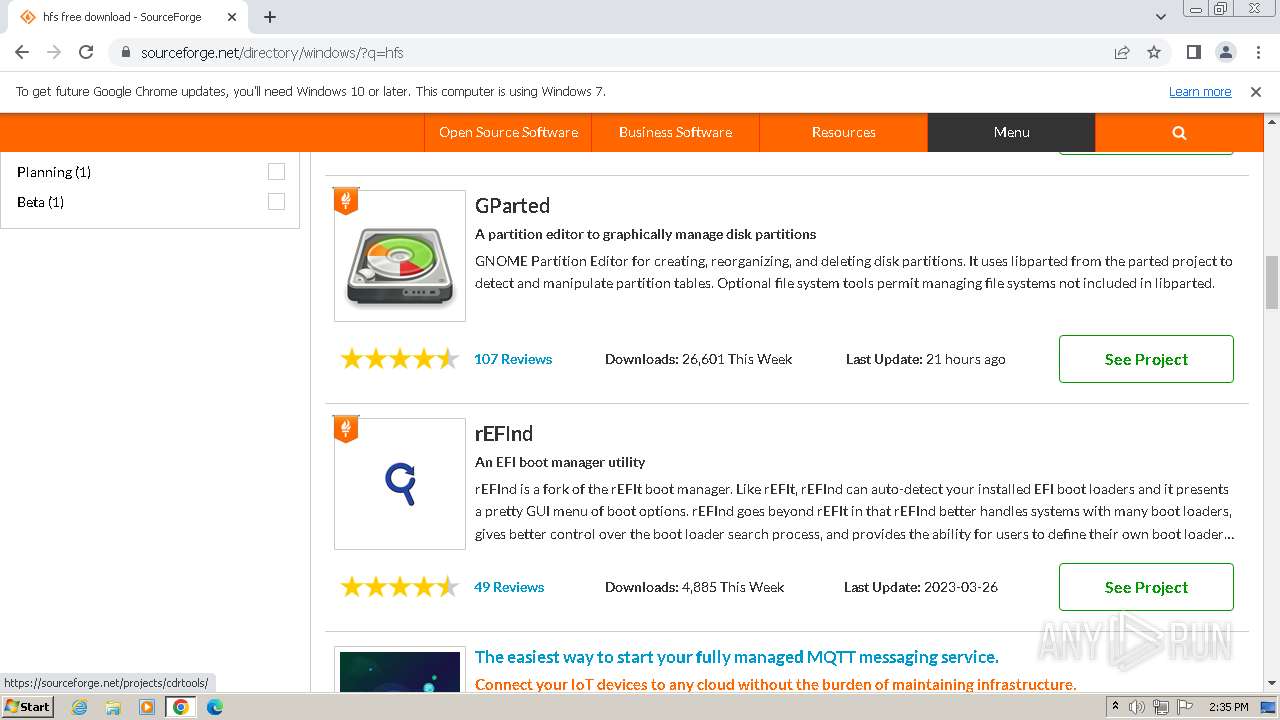Open the Chrome three-dot menu
Screen dimensions: 1280x720
tap(1256, 52)
